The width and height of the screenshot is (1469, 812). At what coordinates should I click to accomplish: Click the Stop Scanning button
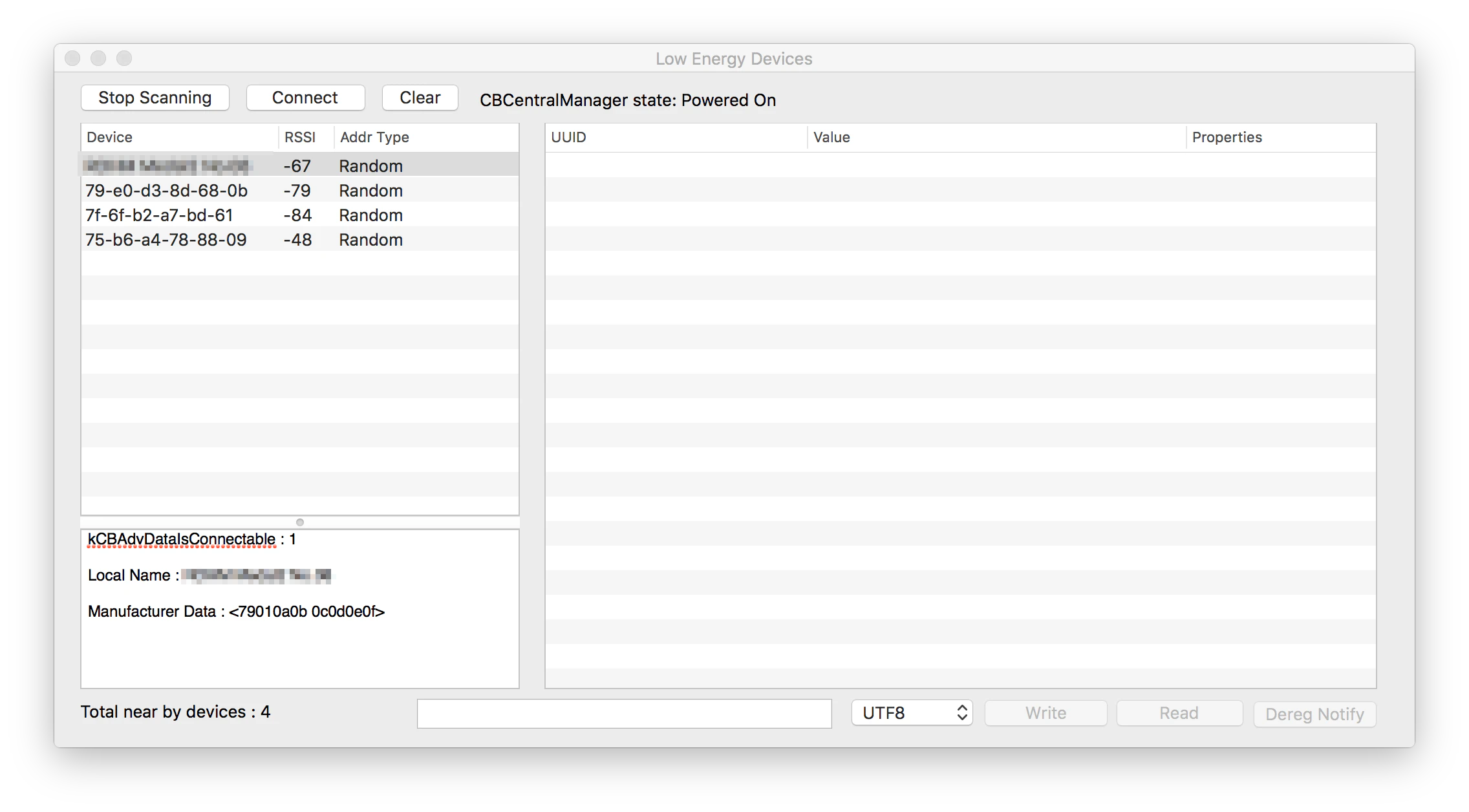(x=155, y=98)
